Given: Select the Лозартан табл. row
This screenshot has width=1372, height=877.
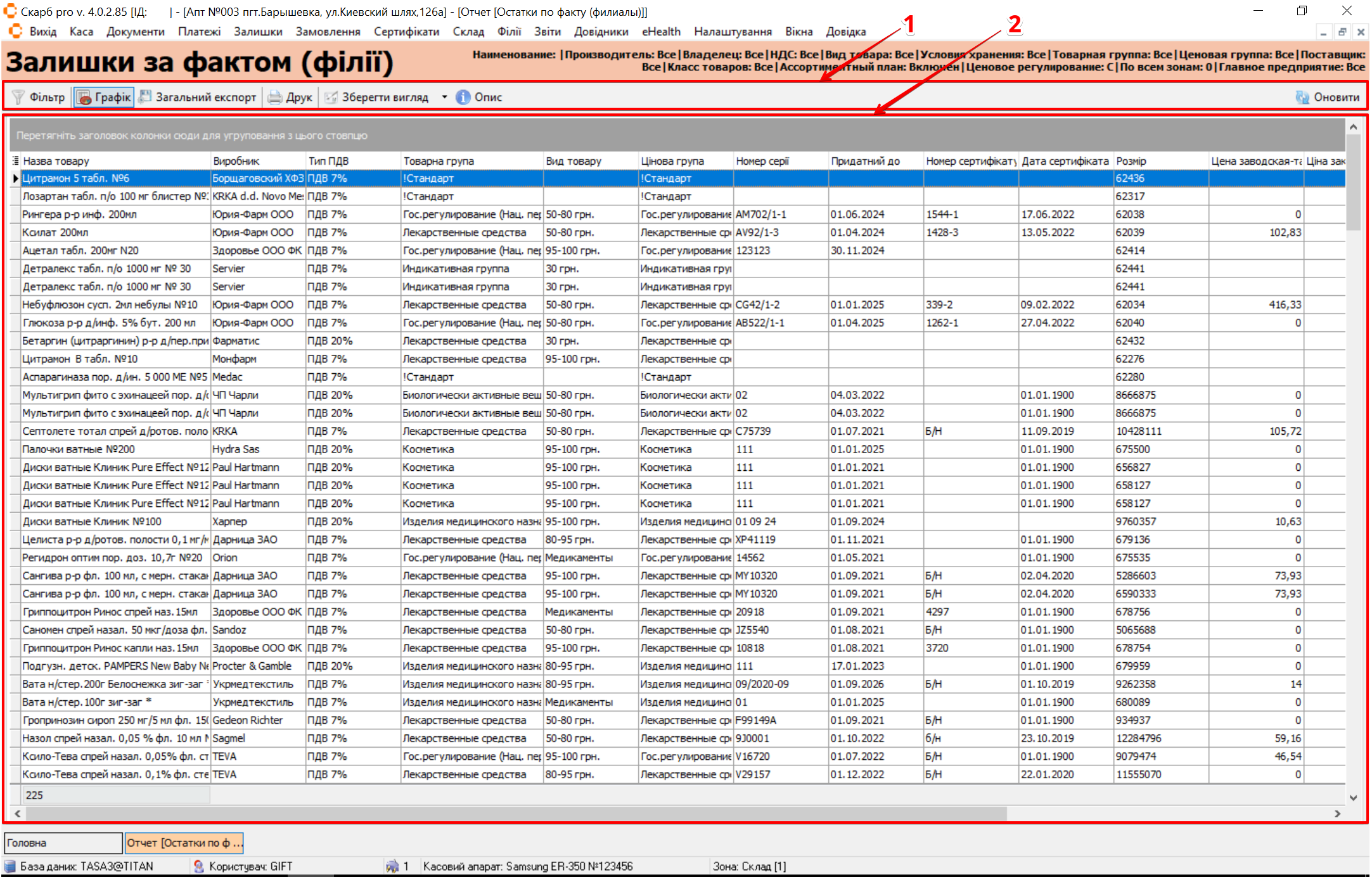Looking at the screenshot, I should [x=114, y=196].
